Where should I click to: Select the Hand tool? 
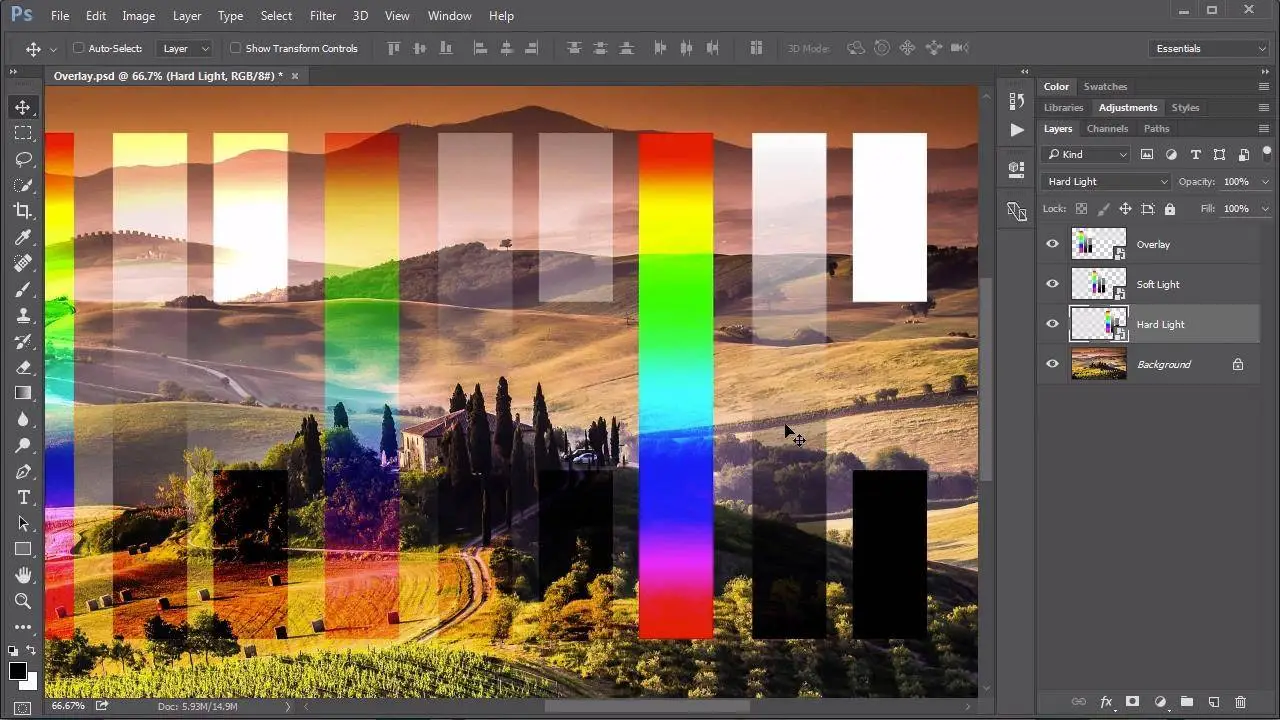(x=23, y=575)
